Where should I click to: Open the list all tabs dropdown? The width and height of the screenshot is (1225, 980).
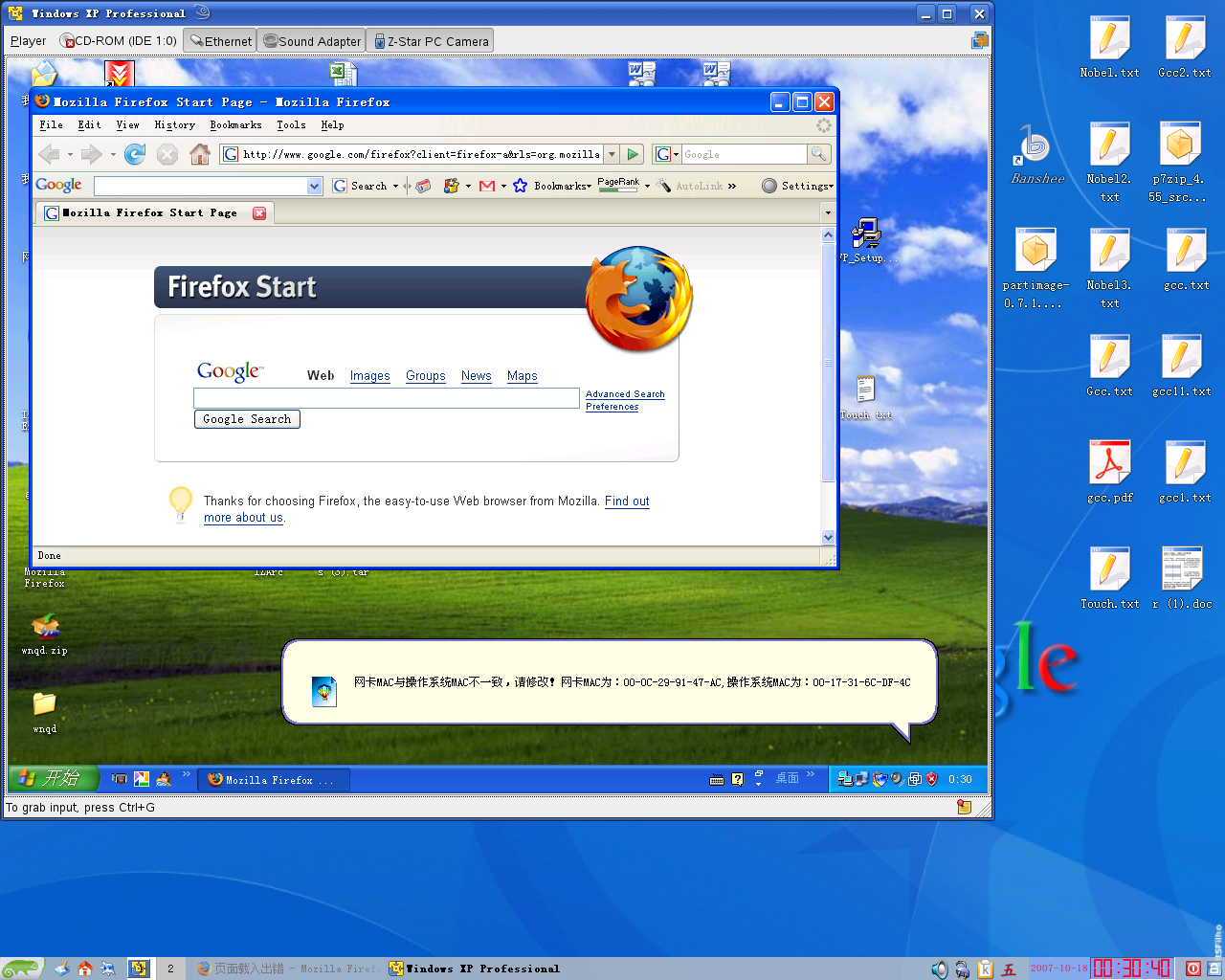(x=828, y=212)
